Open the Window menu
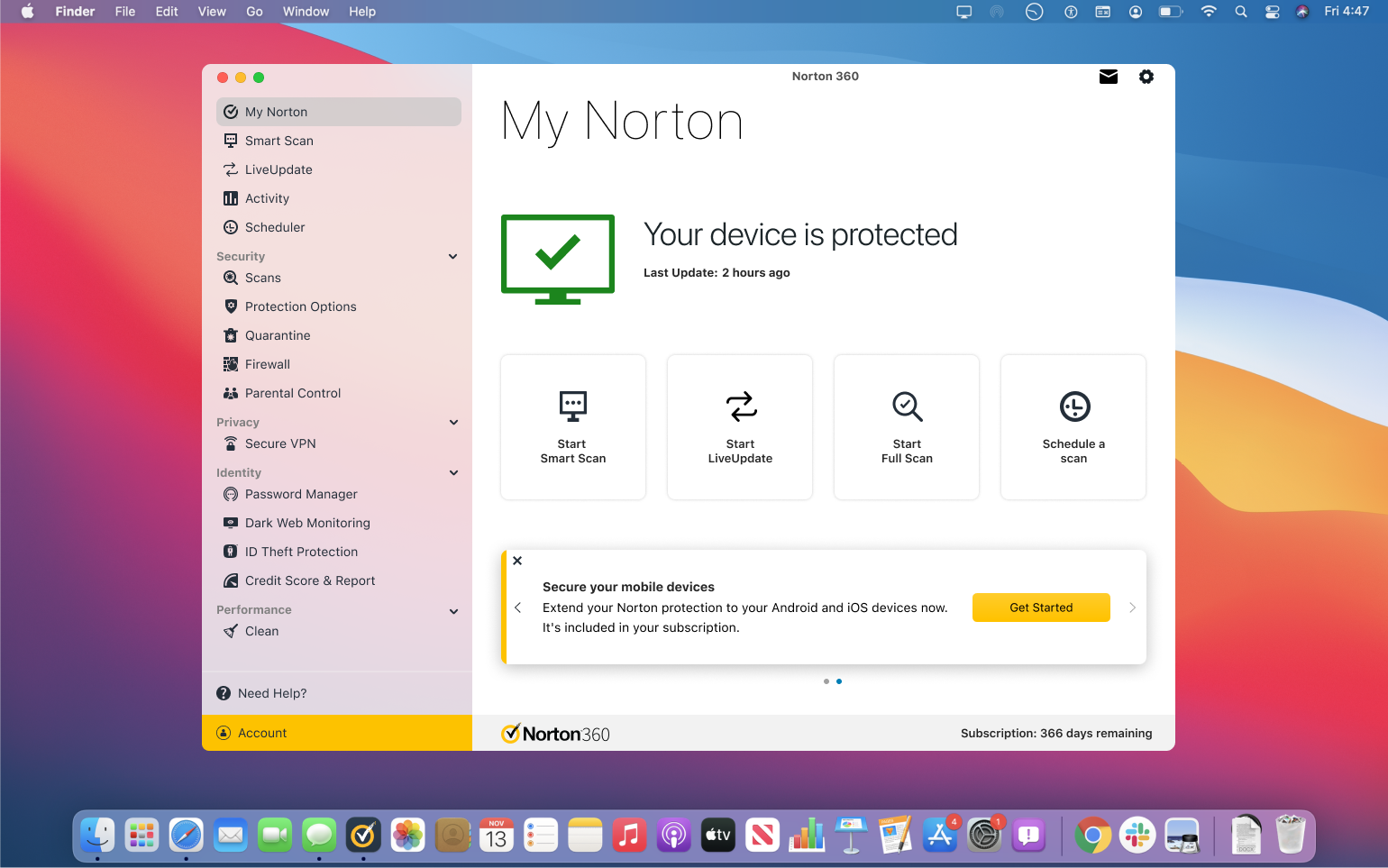The width and height of the screenshot is (1388, 868). click(x=306, y=12)
